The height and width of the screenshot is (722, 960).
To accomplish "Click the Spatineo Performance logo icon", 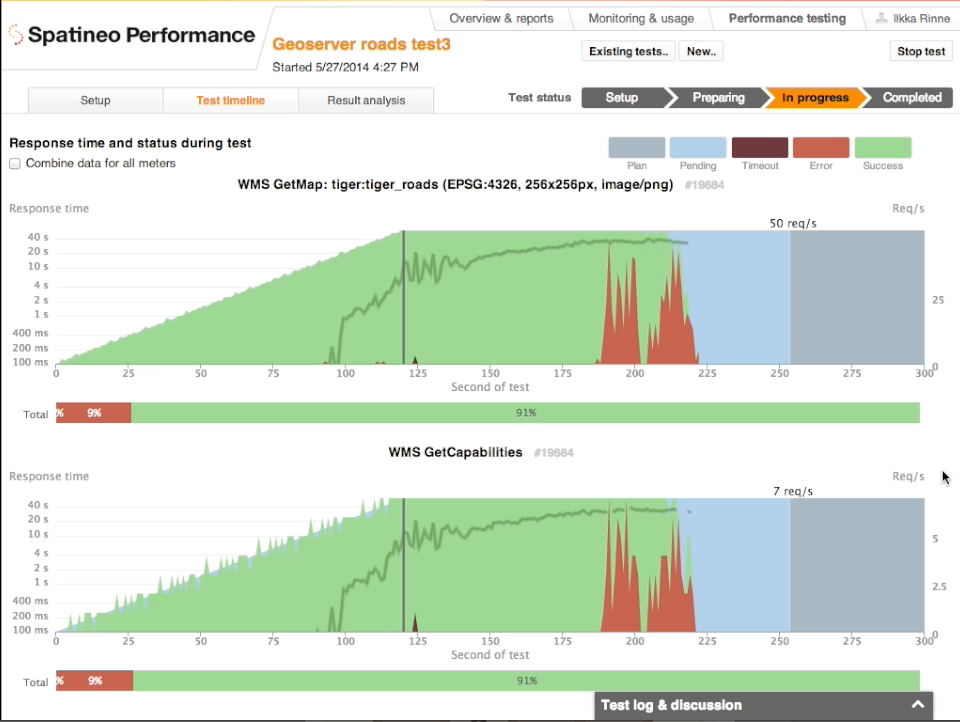I will pyautogui.click(x=15, y=35).
